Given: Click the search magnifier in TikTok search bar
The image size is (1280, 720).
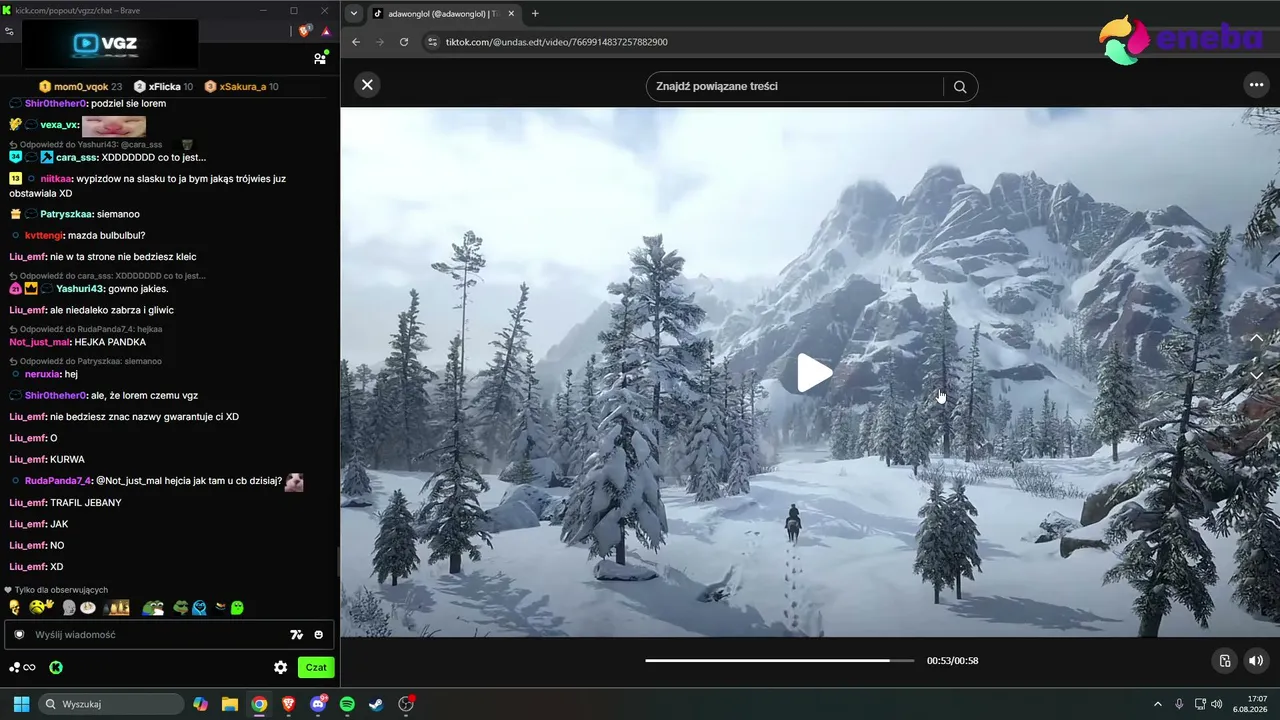Looking at the screenshot, I should tap(960, 86).
